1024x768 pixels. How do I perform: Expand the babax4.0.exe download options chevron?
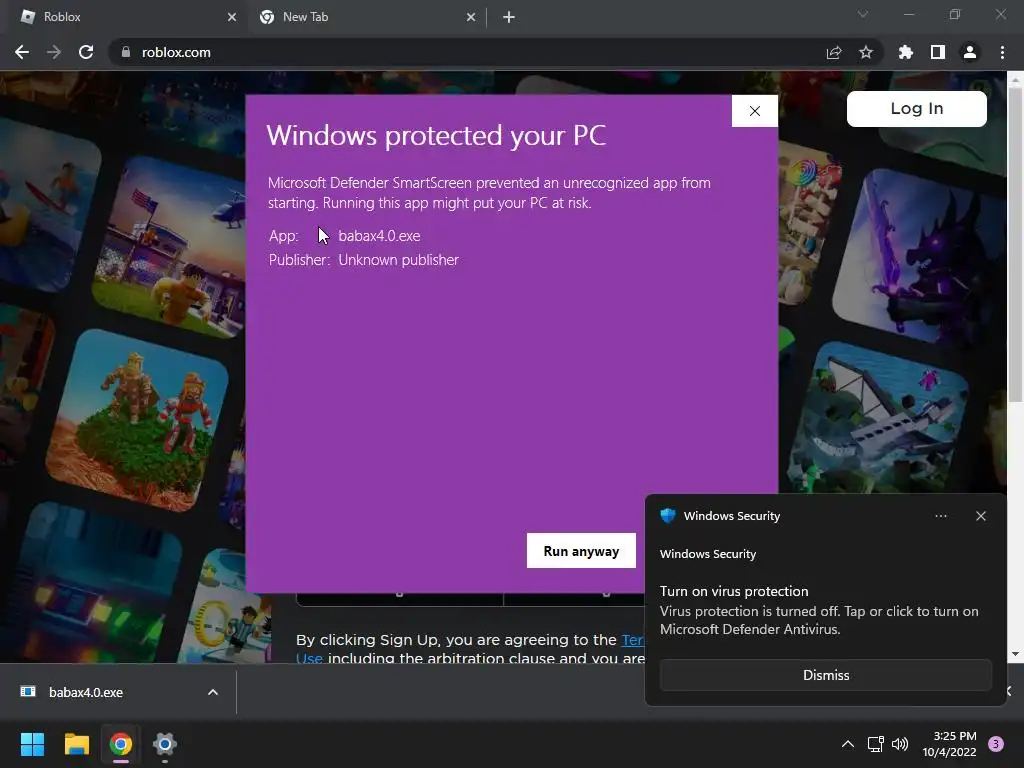[213, 692]
